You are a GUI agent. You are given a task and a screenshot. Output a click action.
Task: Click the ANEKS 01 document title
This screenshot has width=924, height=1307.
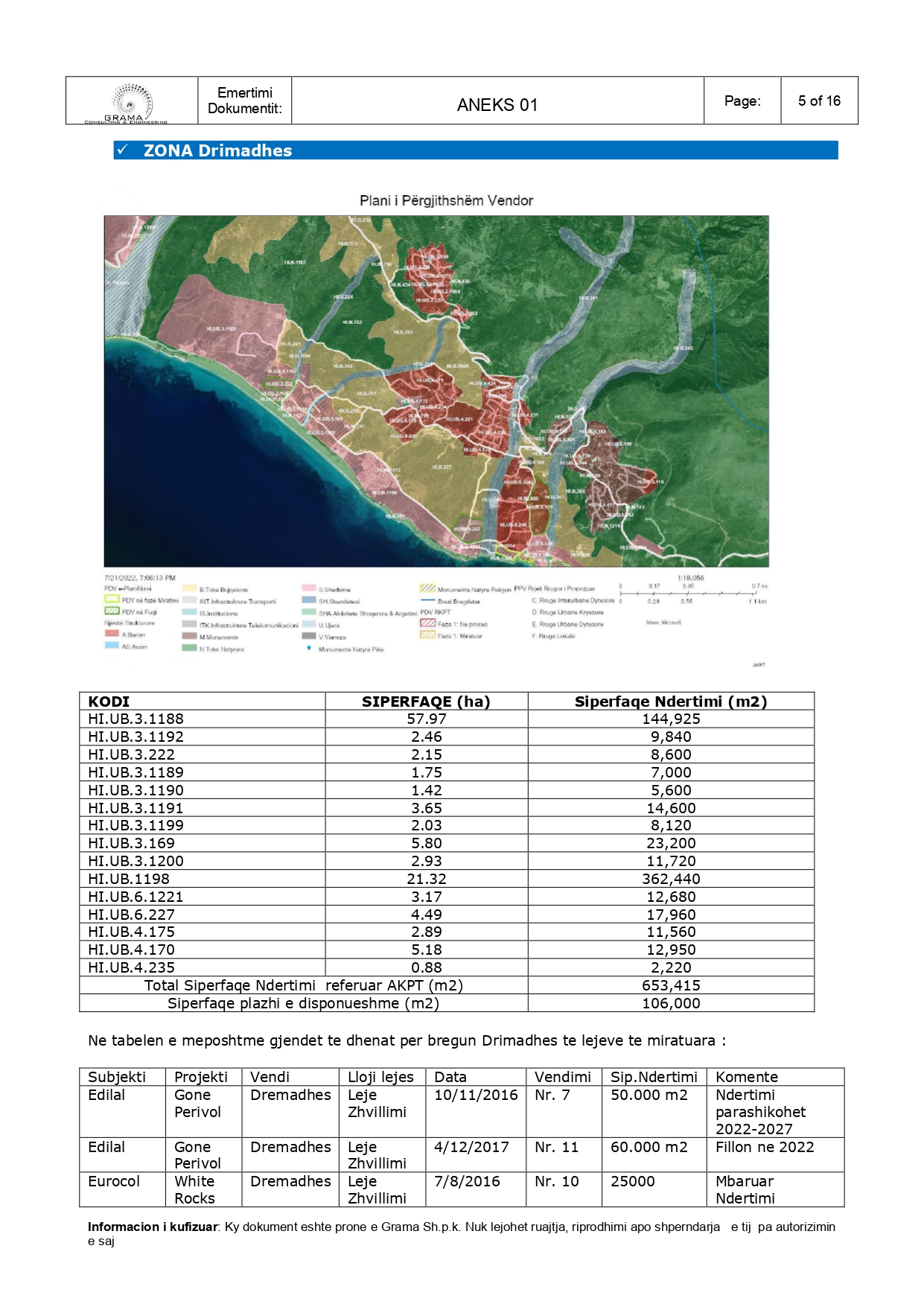click(497, 104)
